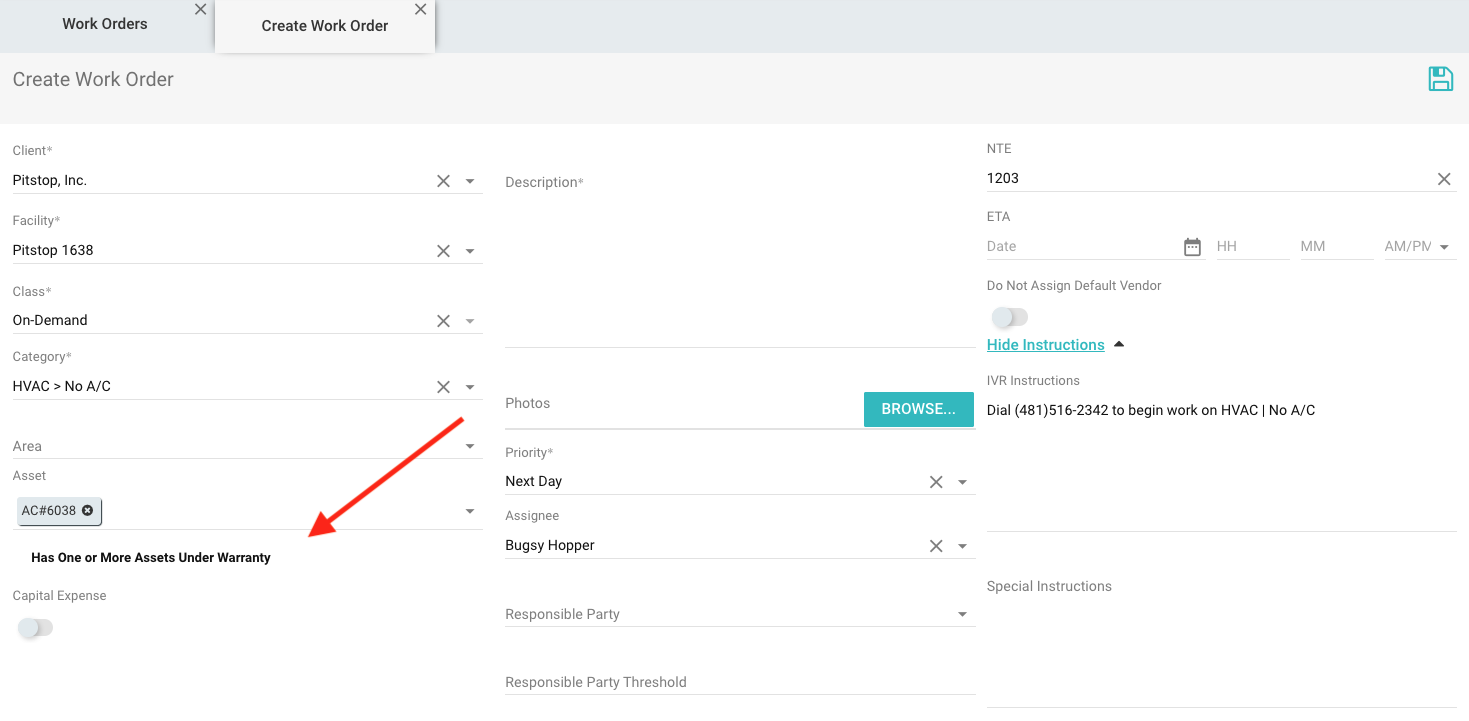
Task: Clear the Client field value
Action: [443, 181]
